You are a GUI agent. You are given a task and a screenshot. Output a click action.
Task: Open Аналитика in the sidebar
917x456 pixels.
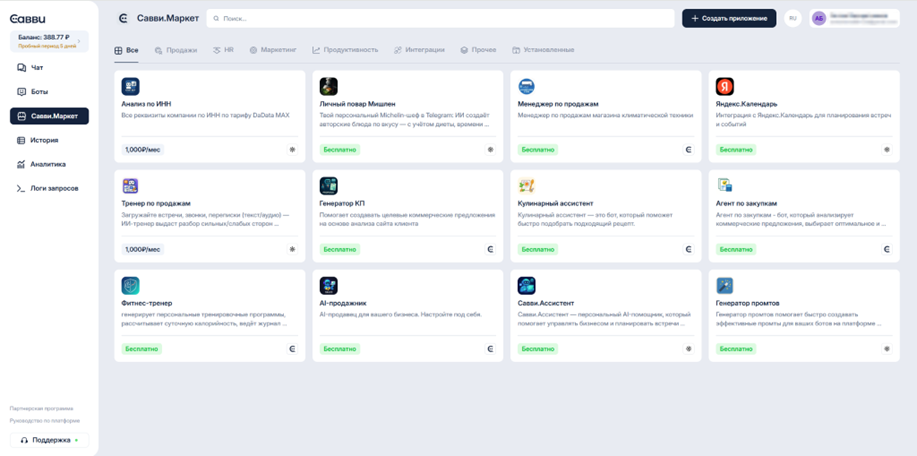coord(47,164)
